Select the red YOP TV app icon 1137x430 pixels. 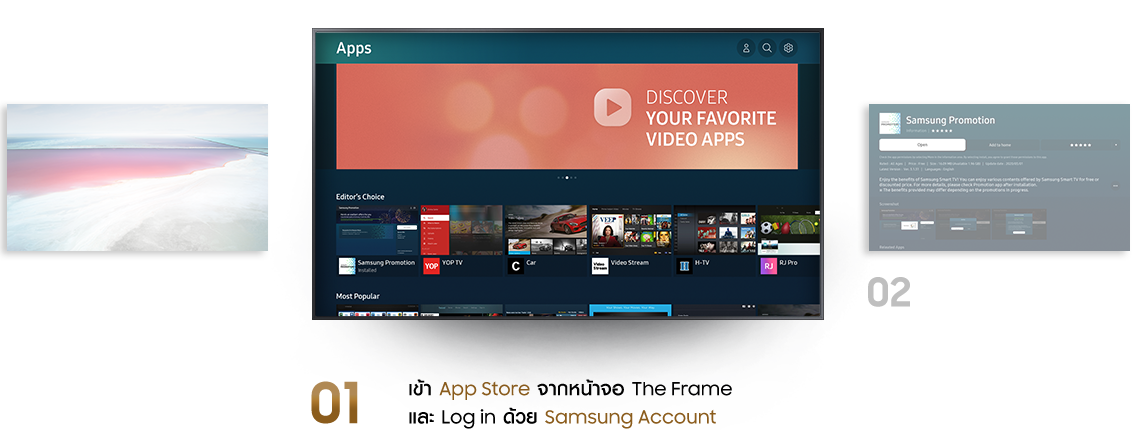pyautogui.click(x=431, y=266)
